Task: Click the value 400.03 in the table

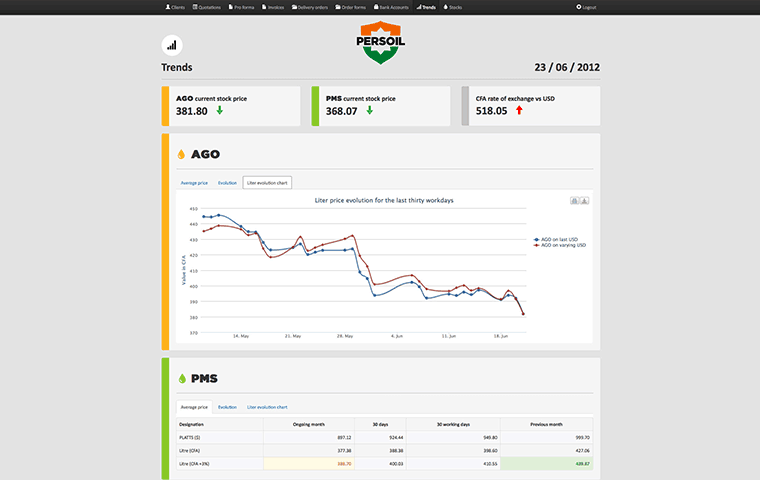Action: 396,464
